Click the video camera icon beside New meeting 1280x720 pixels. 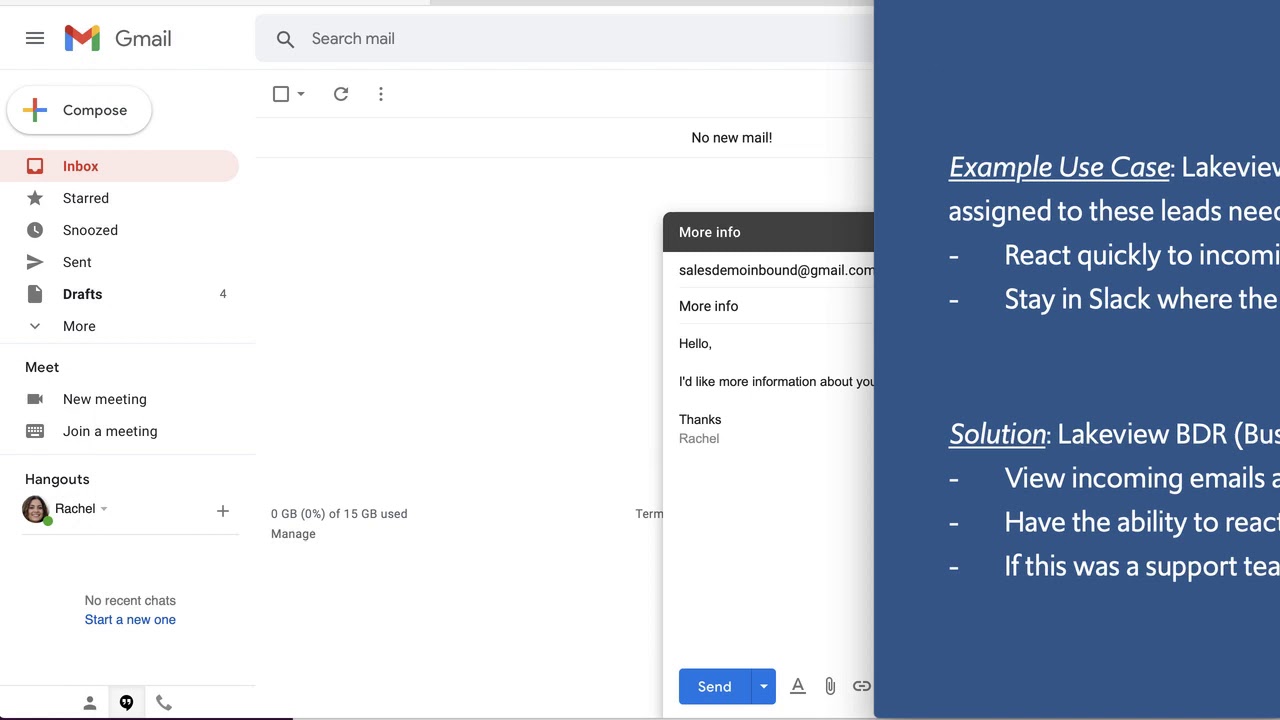pos(35,399)
